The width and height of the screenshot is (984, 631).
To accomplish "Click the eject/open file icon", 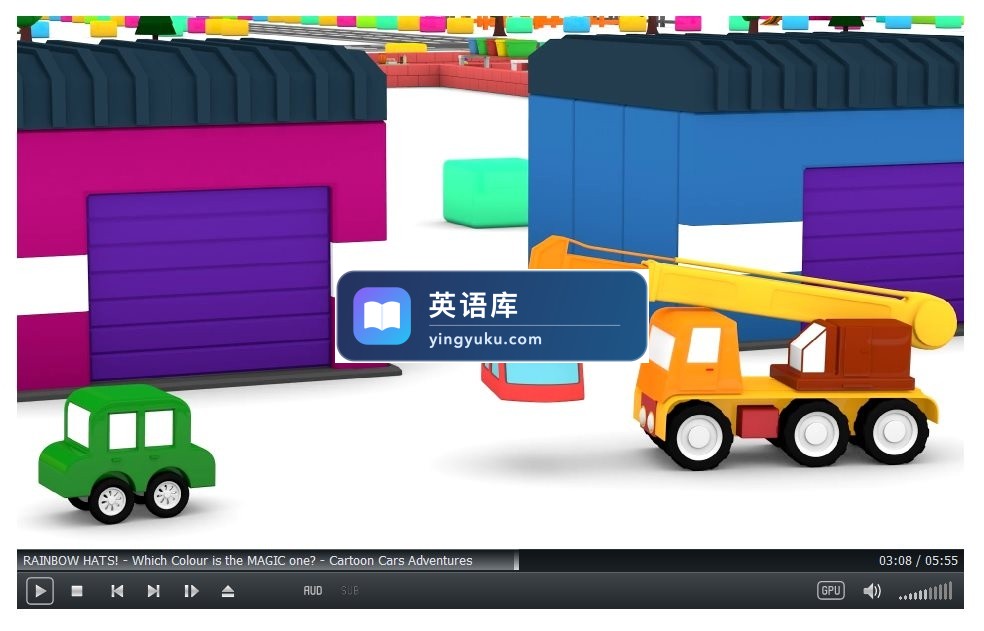I will coord(228,591).
